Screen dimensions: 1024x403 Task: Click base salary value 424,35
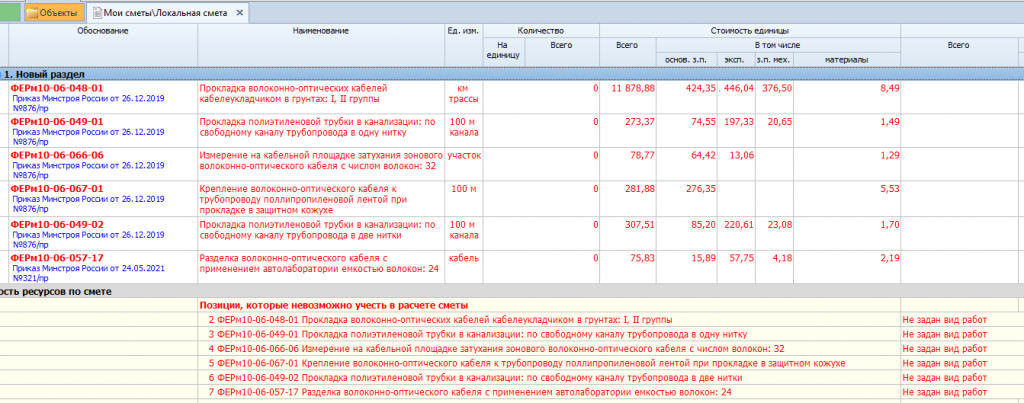coord(700,88)
